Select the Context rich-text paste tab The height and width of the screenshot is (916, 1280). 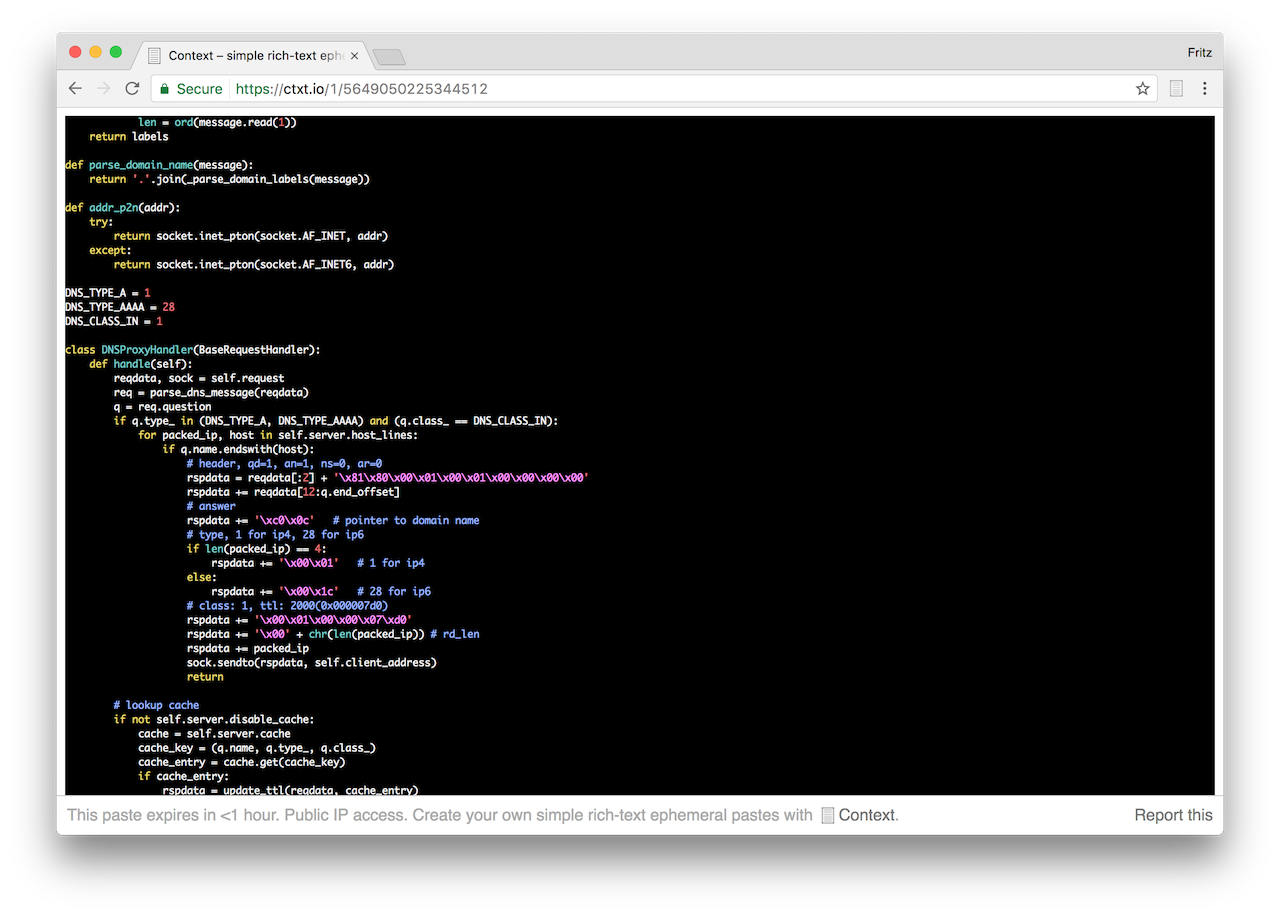click(250, 56)
